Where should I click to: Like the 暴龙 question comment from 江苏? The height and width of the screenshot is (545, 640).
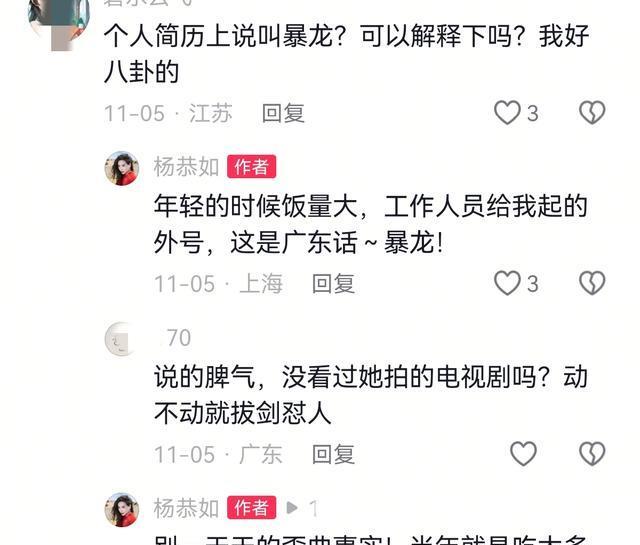(x=507, y=113)
